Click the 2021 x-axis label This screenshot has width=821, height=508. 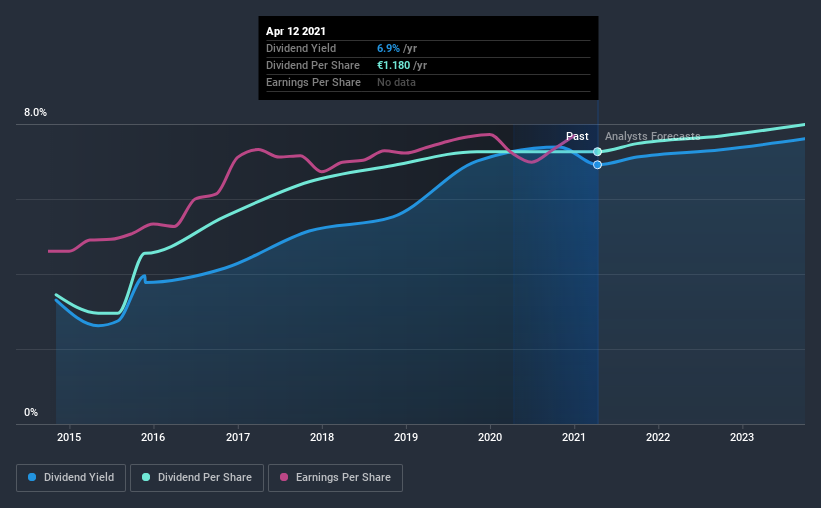tap(574, 437)
